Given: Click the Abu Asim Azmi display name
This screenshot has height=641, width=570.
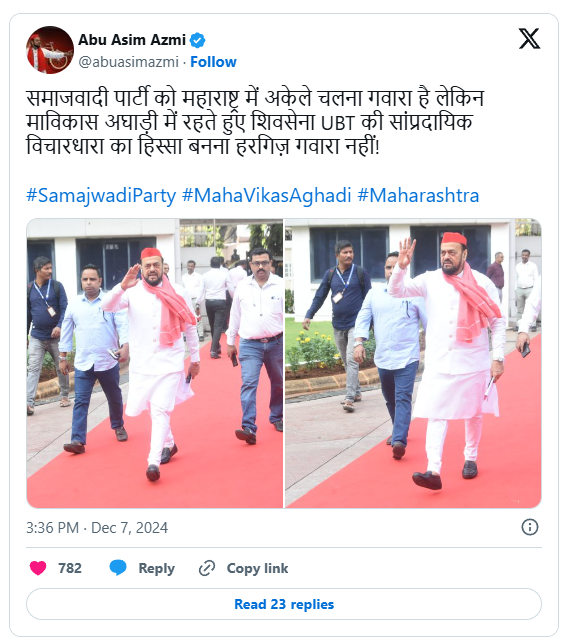Looking at the screenshot, I should pyautogui.click(x=132, y=40).
